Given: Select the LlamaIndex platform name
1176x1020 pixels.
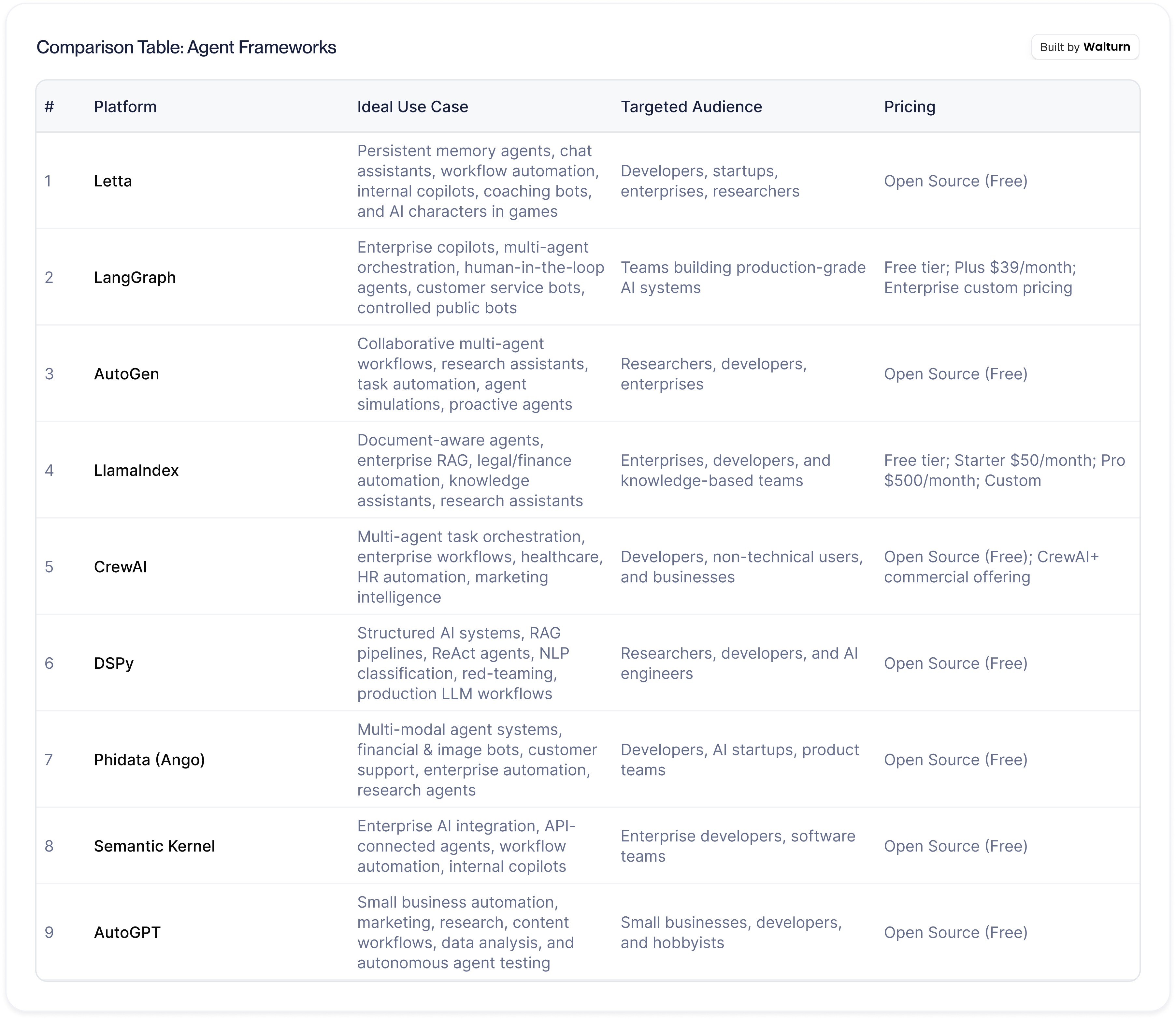Looking at the screenshot, I should (136, 470).
